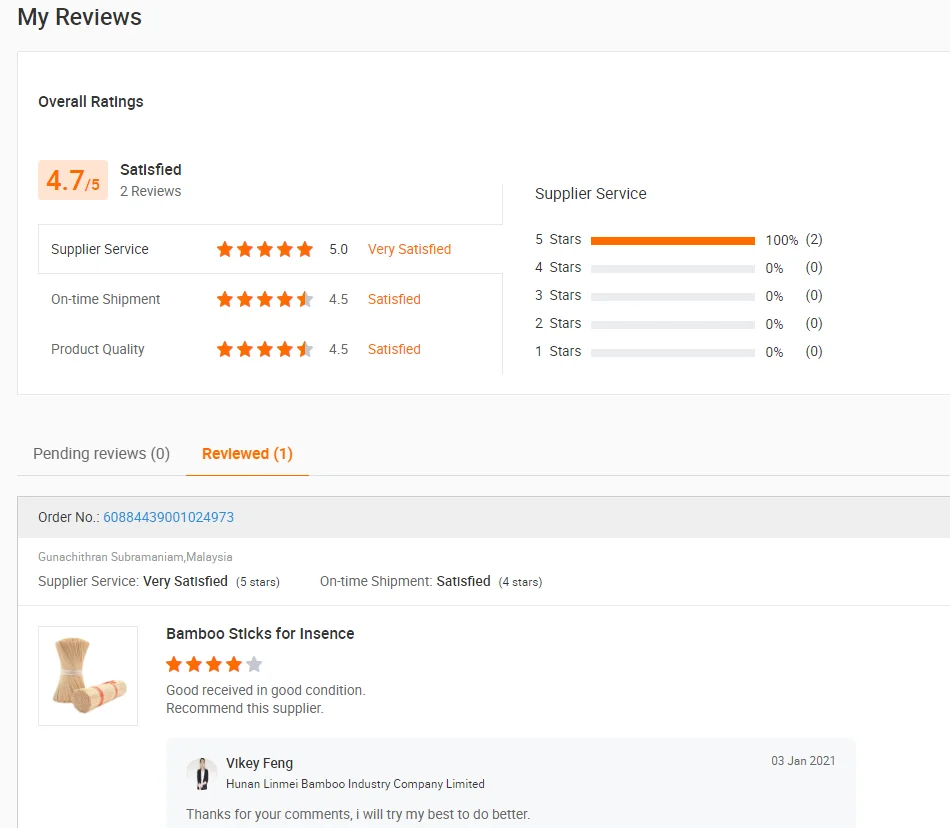Select the Product Quality rating row

point(270,349)
